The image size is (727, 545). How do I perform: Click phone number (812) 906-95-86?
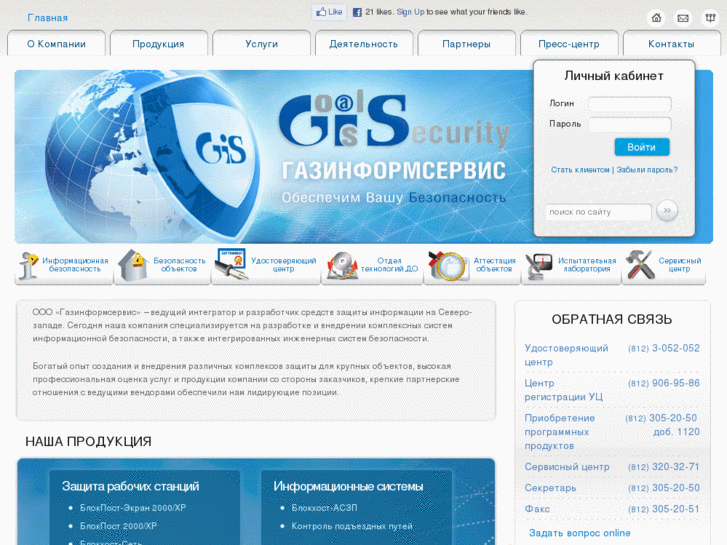[x=663, y=383]
